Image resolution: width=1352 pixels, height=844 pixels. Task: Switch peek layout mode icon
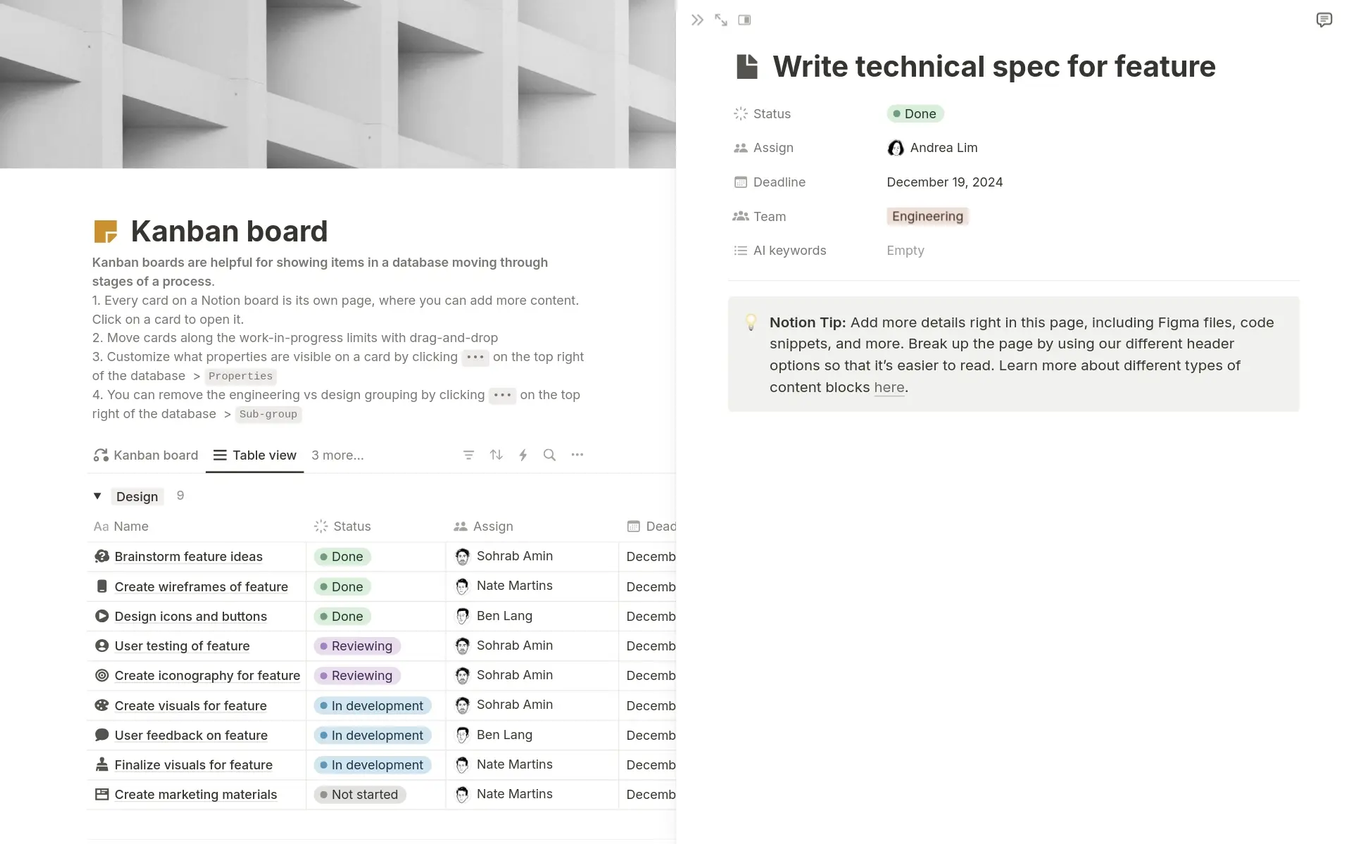tap(744, 20)
